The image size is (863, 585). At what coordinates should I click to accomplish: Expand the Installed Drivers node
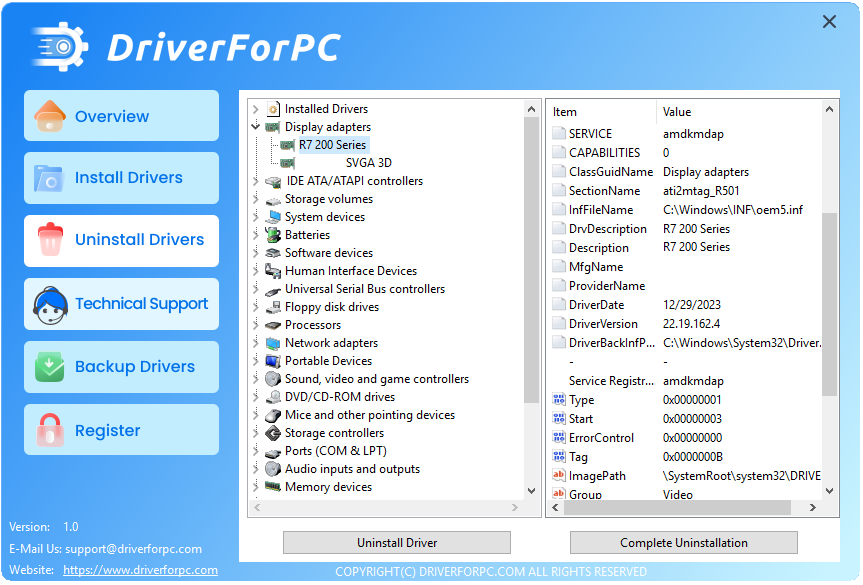coord(256,109)
